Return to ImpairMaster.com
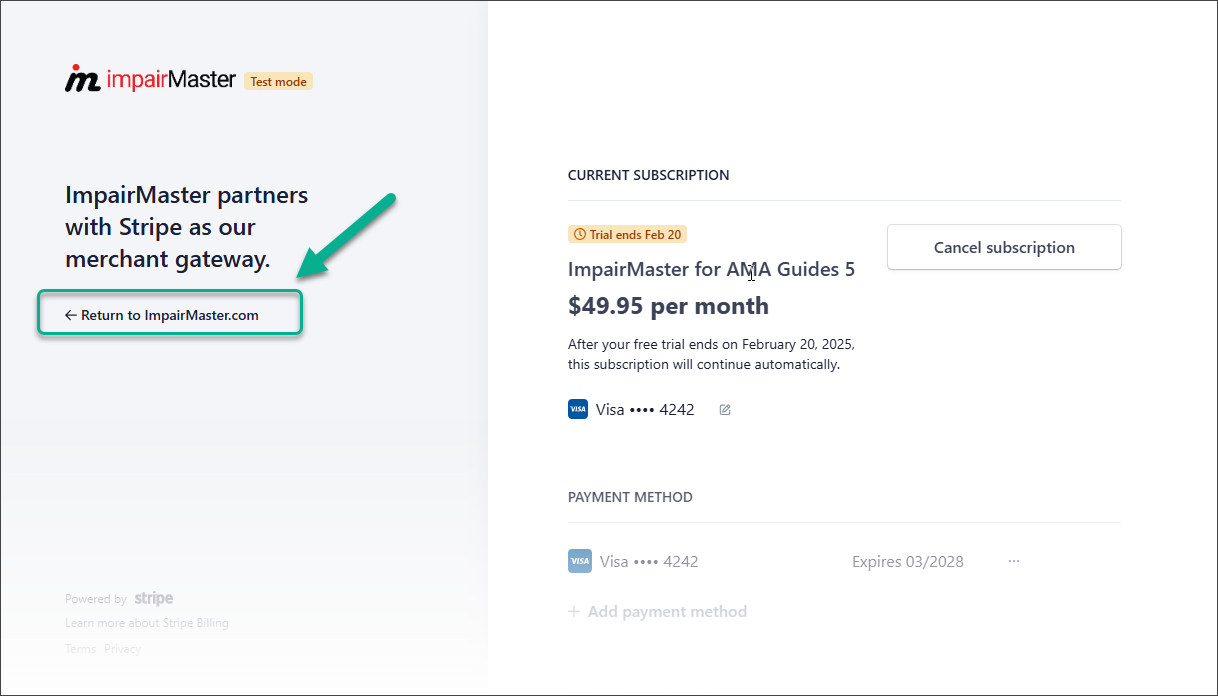 pos(162,315)
